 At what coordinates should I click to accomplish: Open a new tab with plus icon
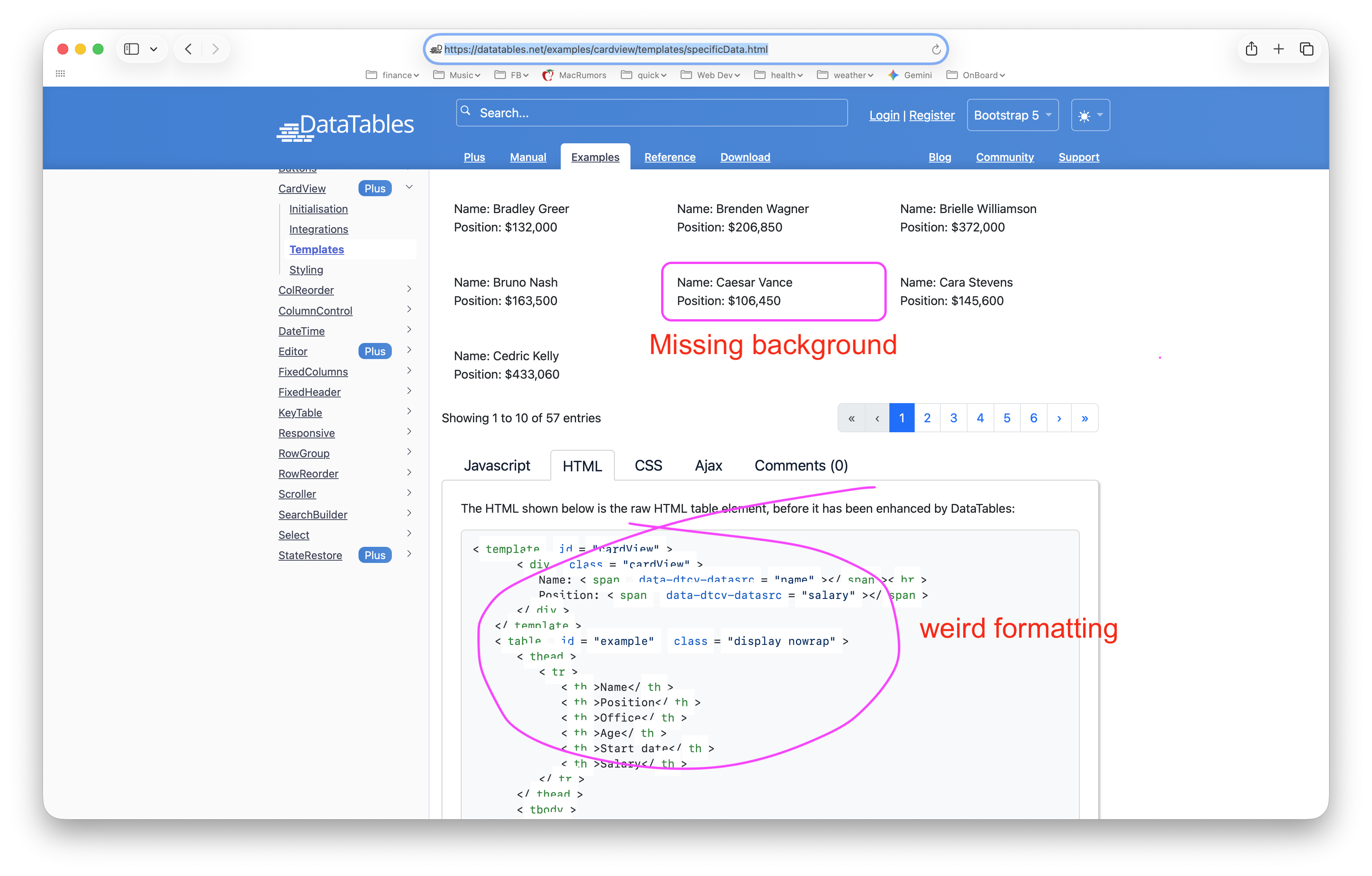(x=1279, y=49)
